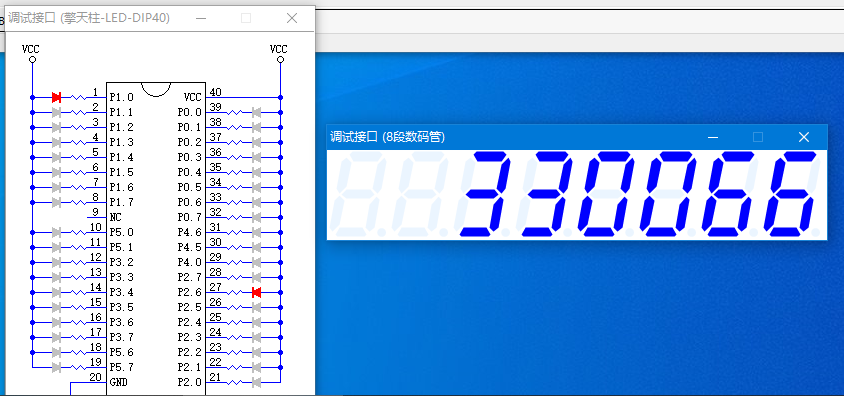Click the LED connected to P2.7
844x396 pixels.
256,278
